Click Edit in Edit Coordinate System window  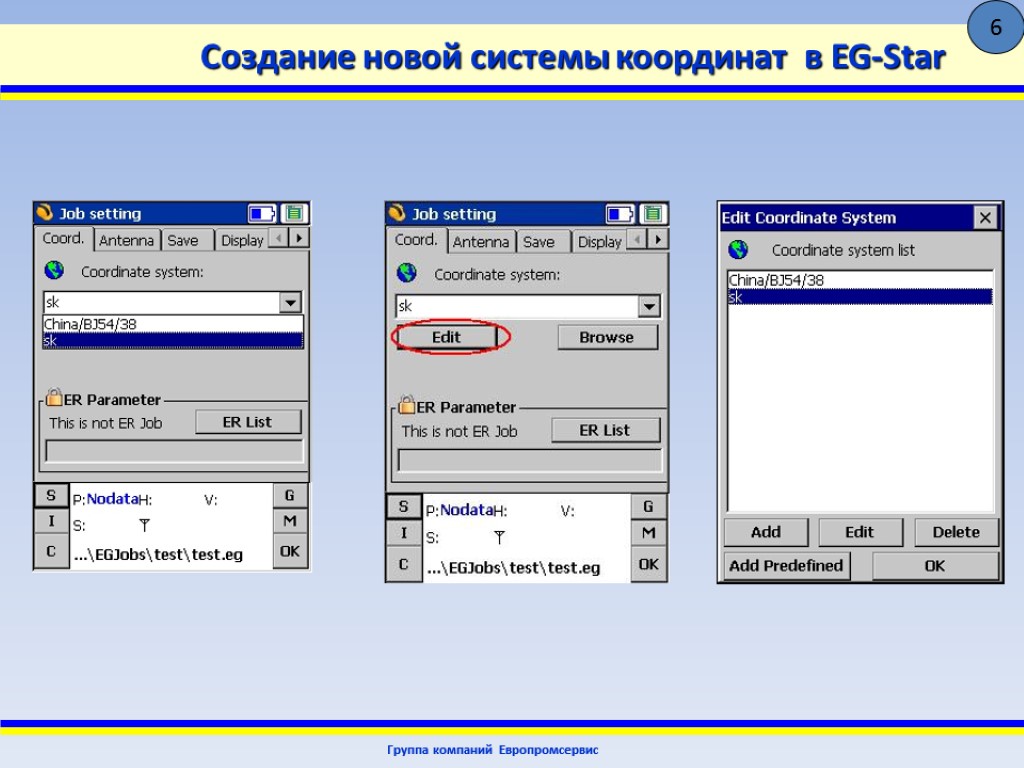(859, 532)
